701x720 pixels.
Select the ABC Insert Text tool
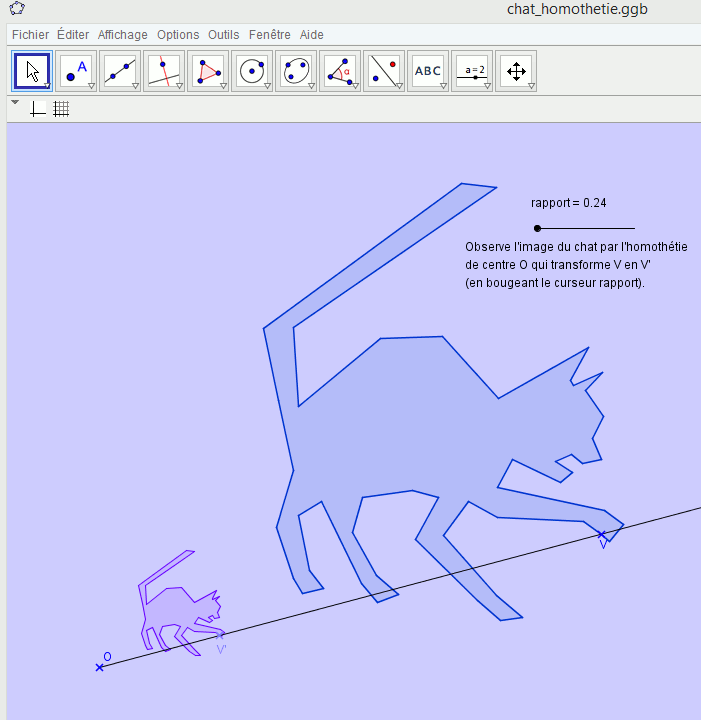428,71
